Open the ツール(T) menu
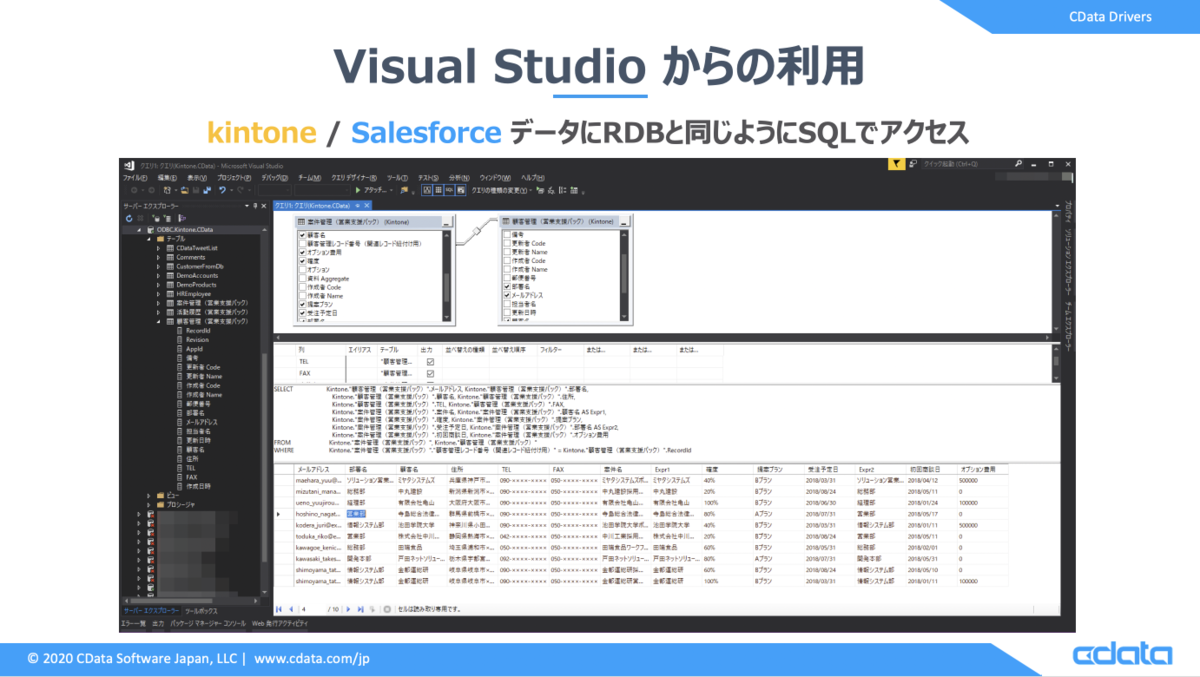The image size is (1200, 677). pyautogui.click(x=397, y=178)
